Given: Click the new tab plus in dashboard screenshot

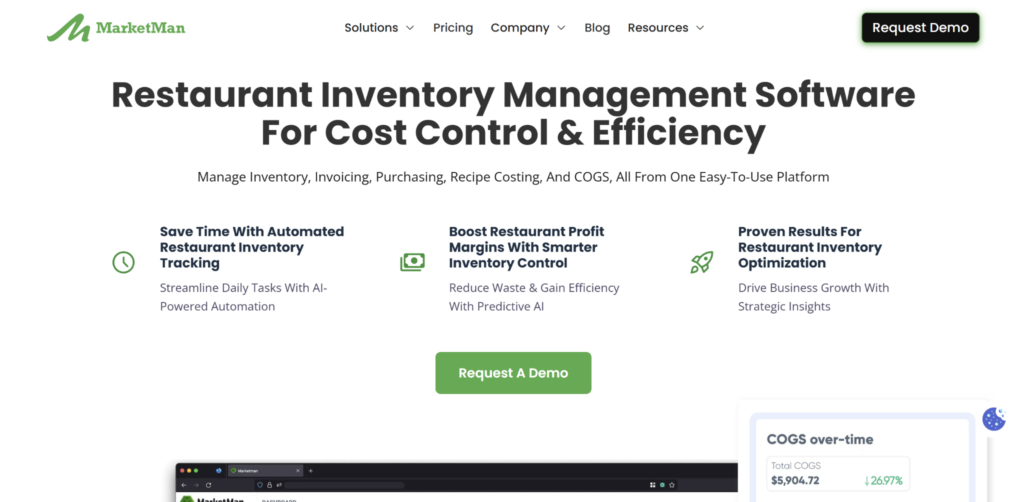Looking at the screenshot, I should coord(310,471).
